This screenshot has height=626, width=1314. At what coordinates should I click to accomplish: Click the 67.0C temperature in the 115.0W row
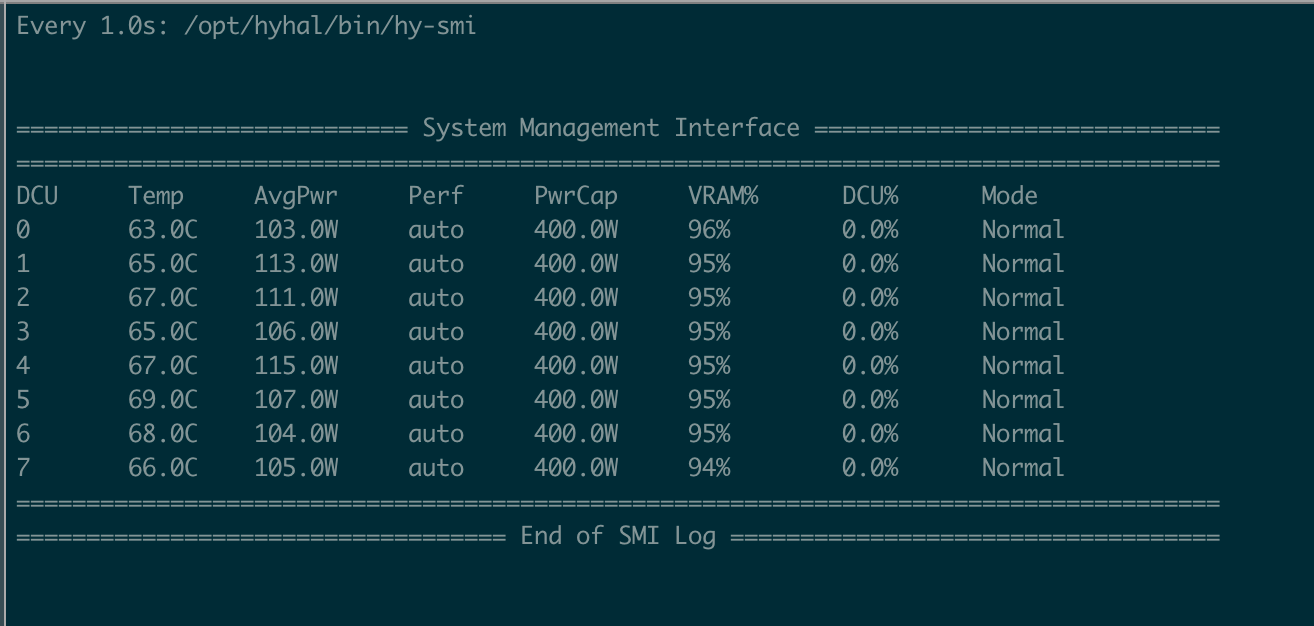point(163,366)
